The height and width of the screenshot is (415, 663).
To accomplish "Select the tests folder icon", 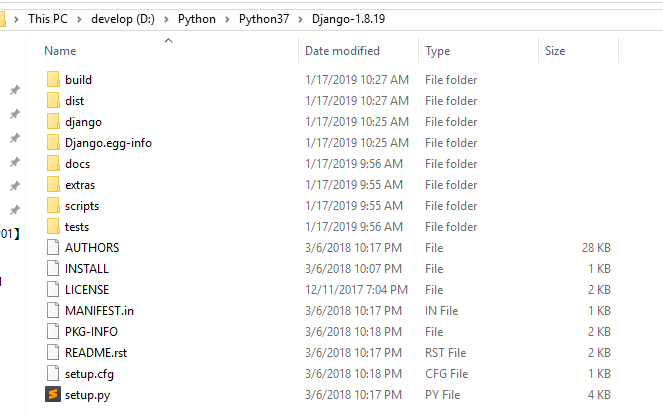I will click(x=53, y=227).
